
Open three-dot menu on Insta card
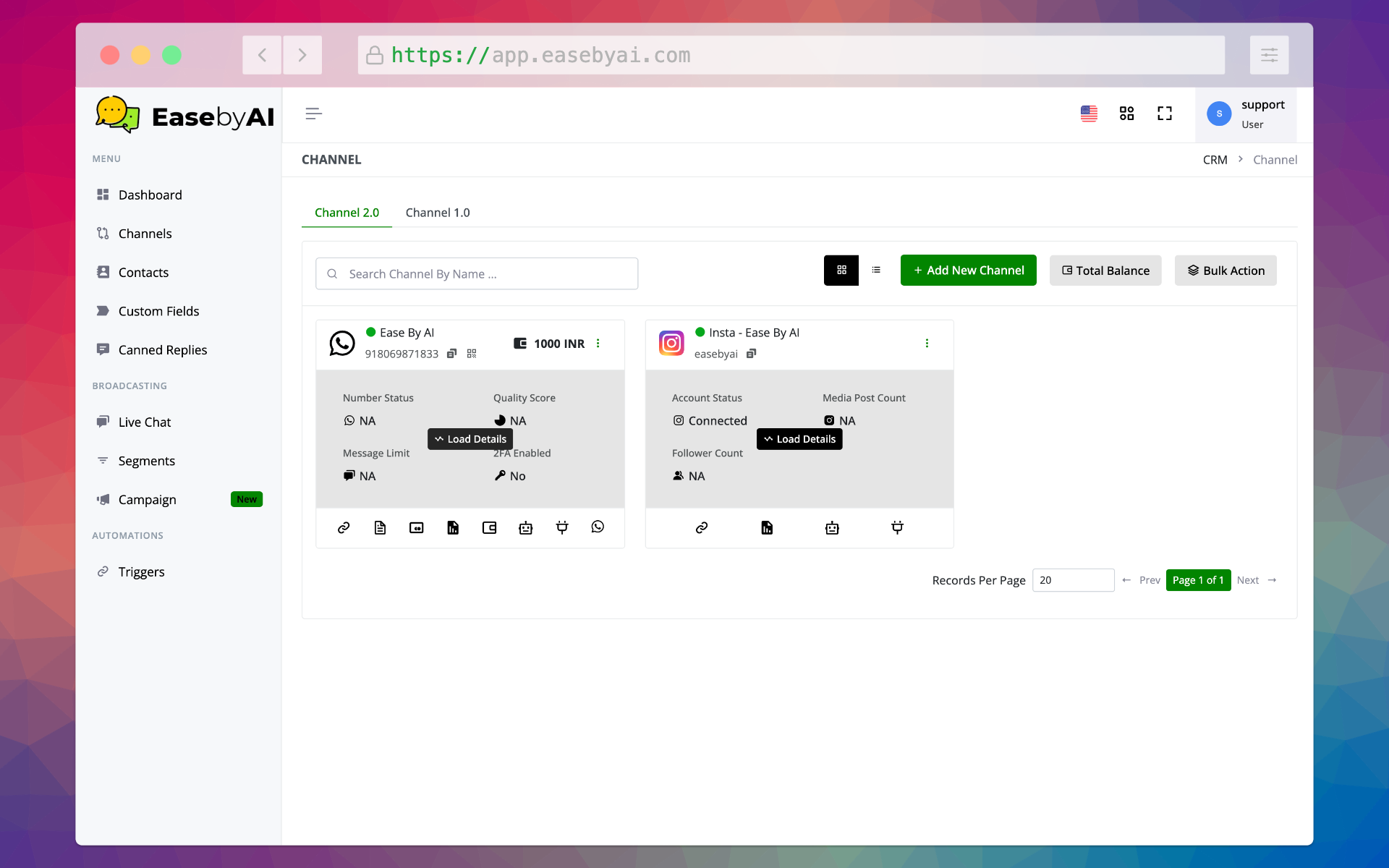pyautogui.click(x=927, y=344)
